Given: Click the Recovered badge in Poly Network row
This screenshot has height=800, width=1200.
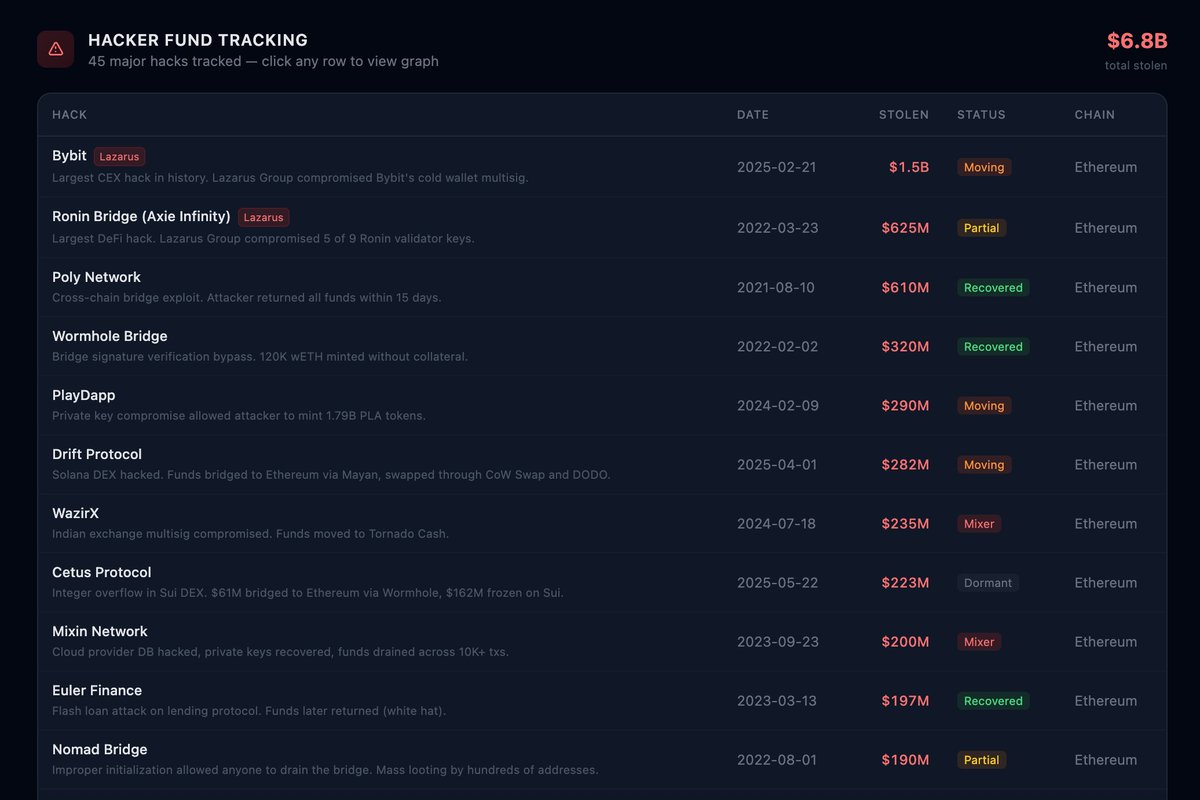Looking at the screenshot, I should coord(993,287).
